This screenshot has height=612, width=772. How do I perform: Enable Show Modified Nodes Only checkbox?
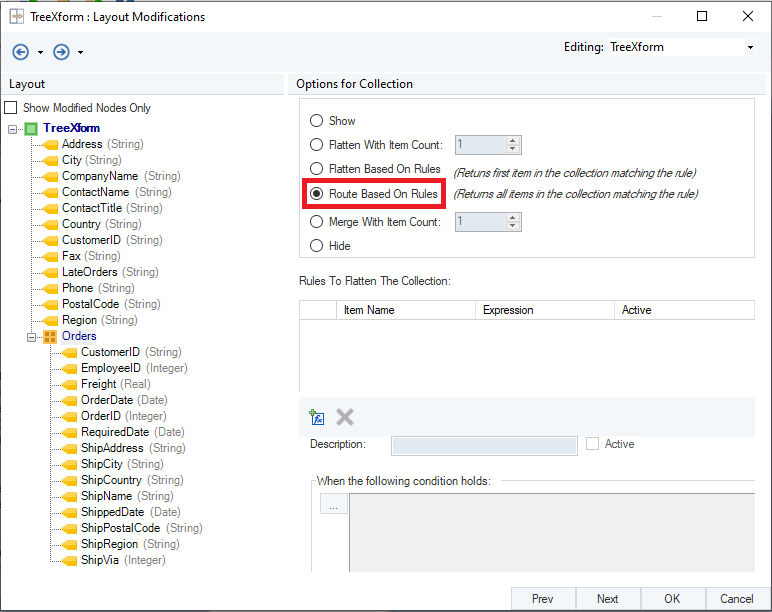point(11,108)
